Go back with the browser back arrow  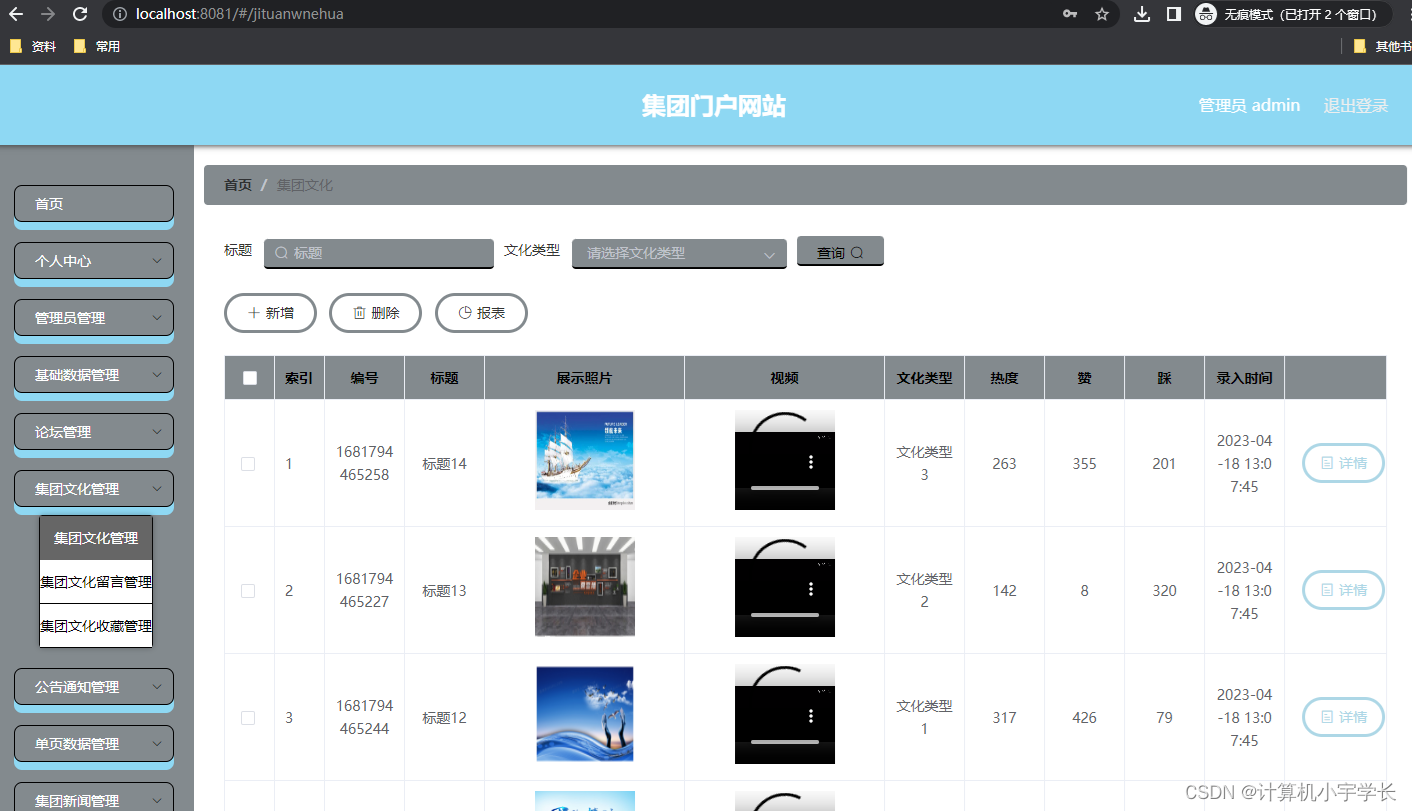[16, 14]
